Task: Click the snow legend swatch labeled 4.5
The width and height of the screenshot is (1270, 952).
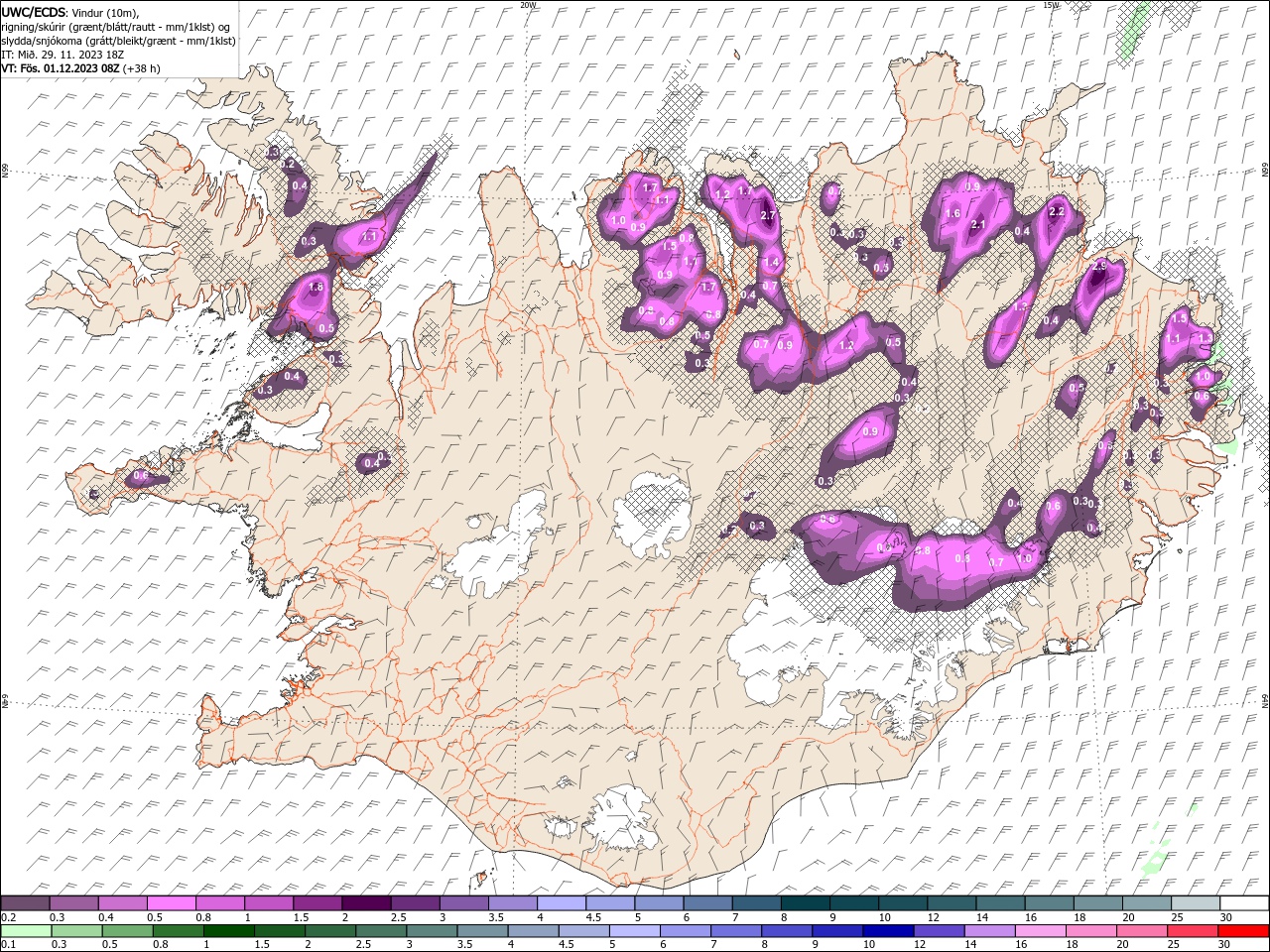Action: (609, 902)
